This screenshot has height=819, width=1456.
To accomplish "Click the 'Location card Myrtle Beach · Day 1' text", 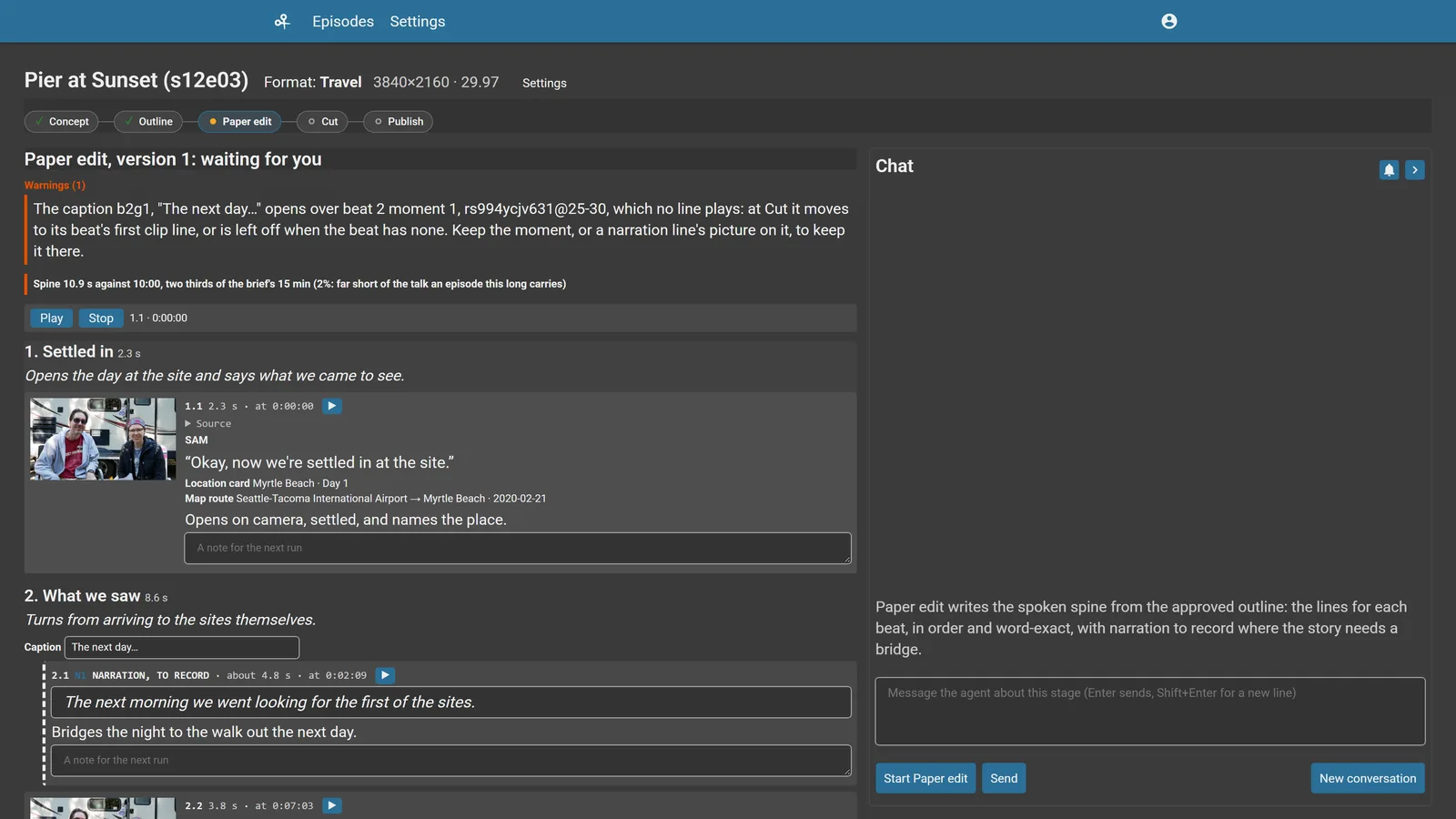I will [x=267, y=483].
